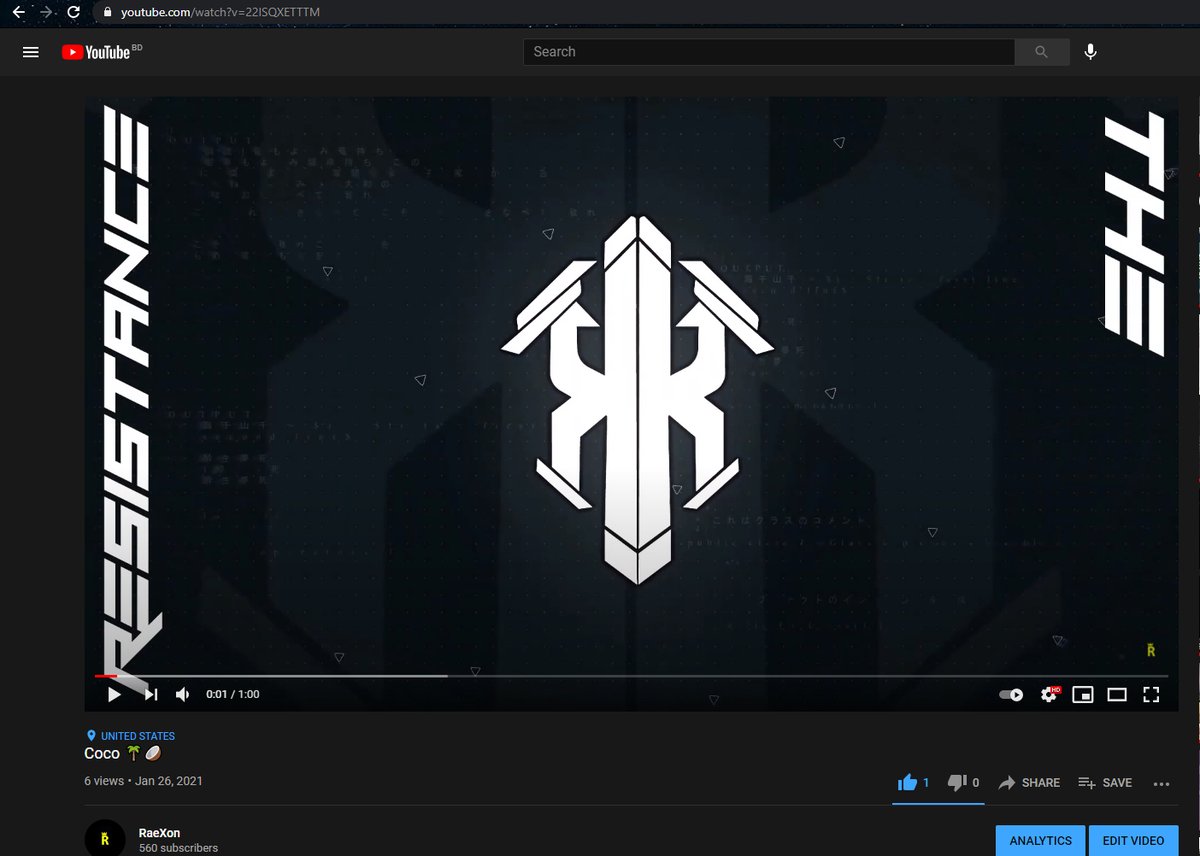Image resolution: width=1200 pixels, height=856 pixels.
Task: Share the video
Action: pos(1029,782)
